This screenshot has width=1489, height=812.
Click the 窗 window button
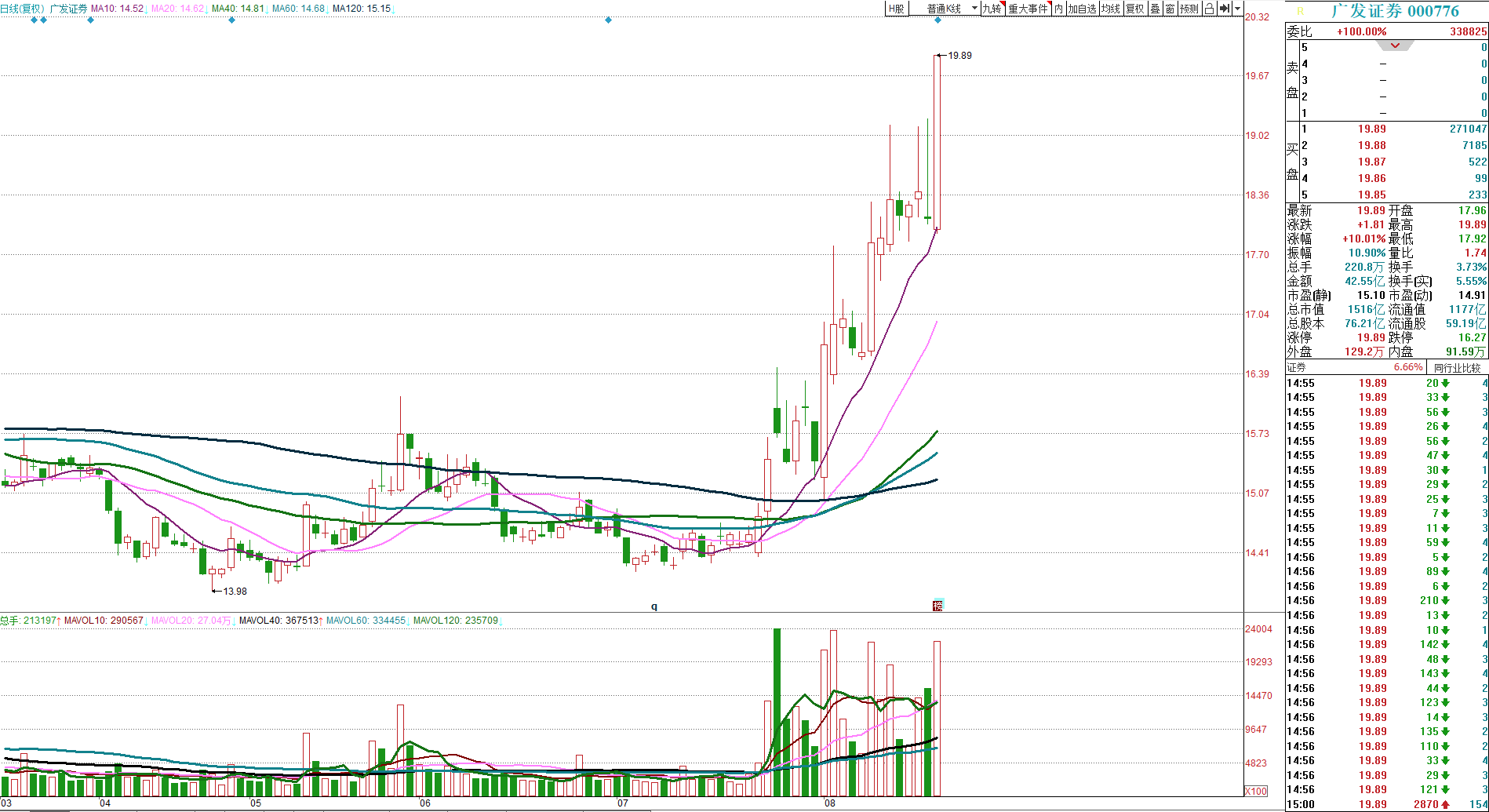(1170, 9)
